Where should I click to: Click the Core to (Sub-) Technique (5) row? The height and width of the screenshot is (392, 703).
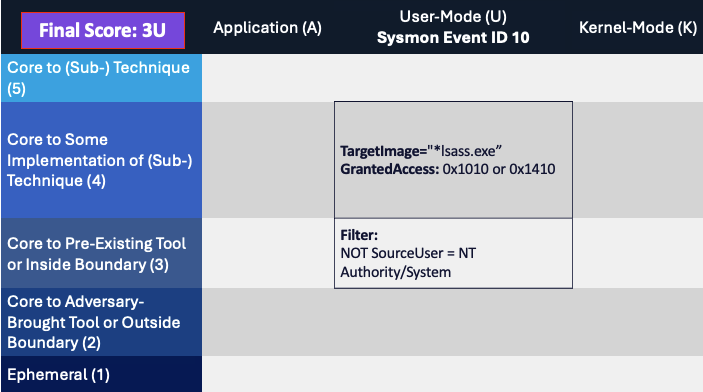coord(101,78)
